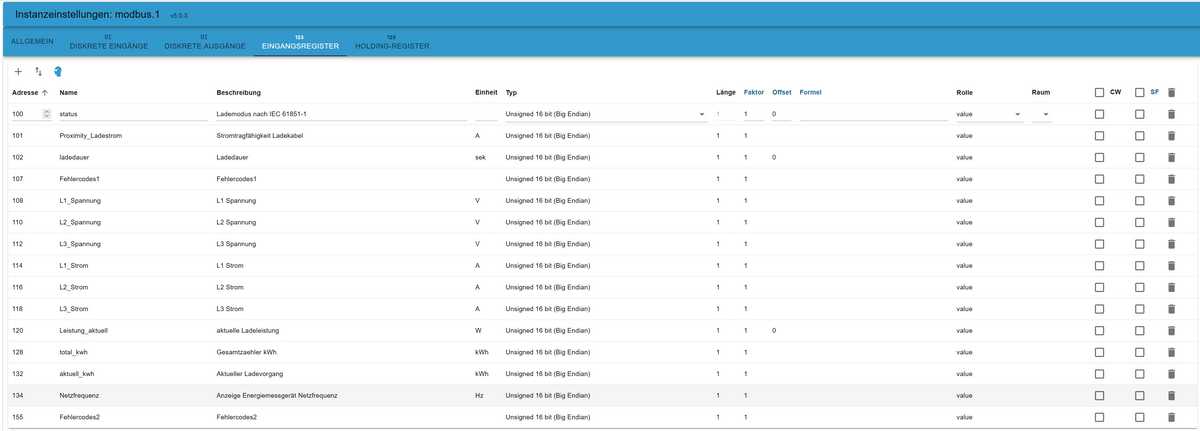This screenshot has height=431, width=1200.
Task: Click the Faktor column header link
Action: tap(752, 92)
